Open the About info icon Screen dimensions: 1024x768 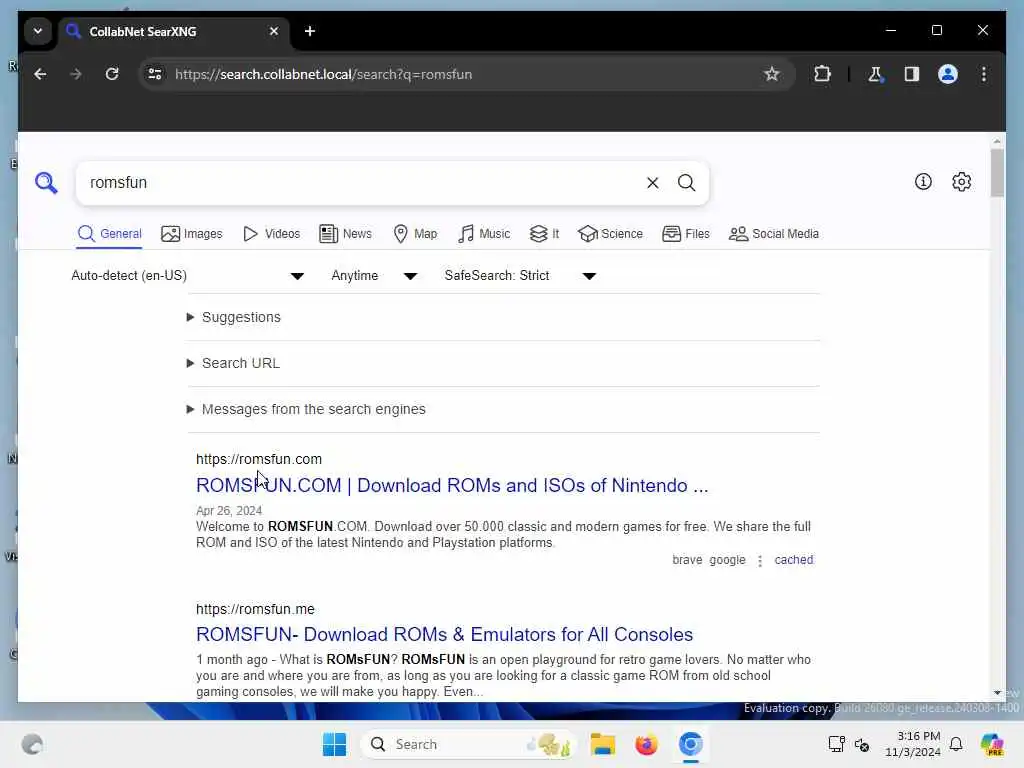[923, 182]
